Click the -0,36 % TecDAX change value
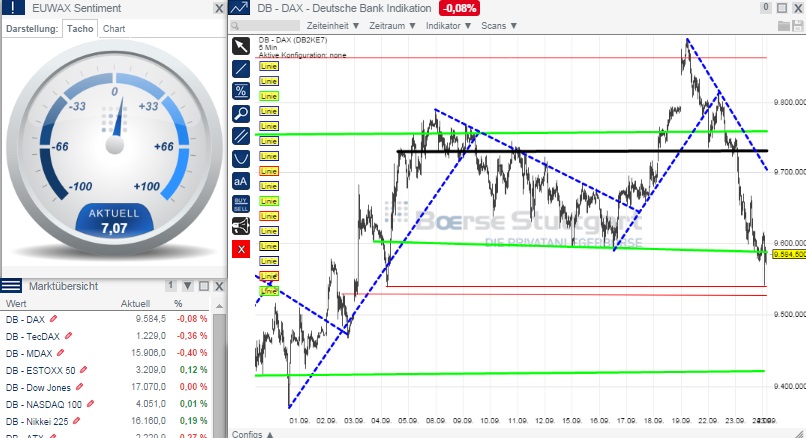 [x=192, y=336]
